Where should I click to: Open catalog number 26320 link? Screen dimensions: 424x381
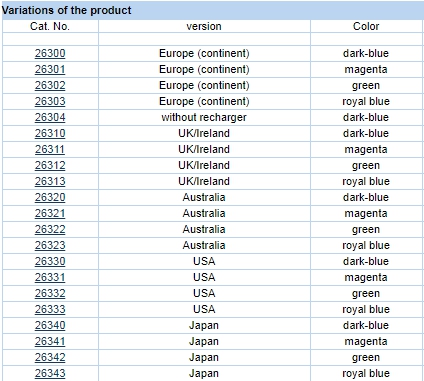click(x=50, y=197)
